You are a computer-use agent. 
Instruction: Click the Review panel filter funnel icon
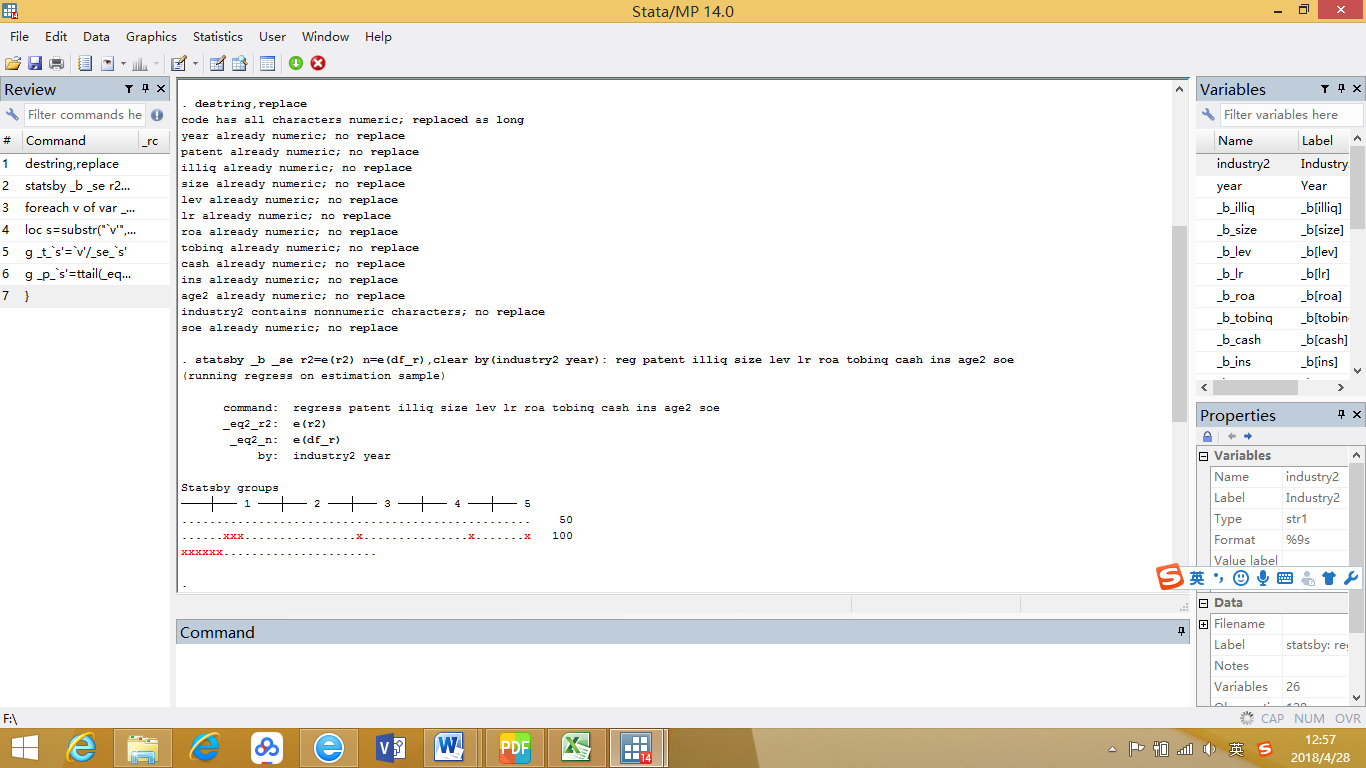(x=129, y=89)
